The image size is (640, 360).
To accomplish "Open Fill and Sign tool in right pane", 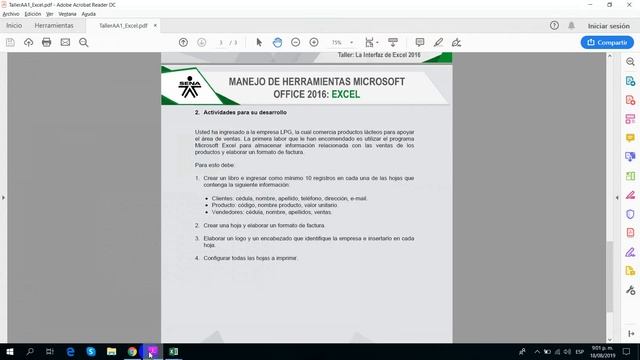I will click(630, 252).
